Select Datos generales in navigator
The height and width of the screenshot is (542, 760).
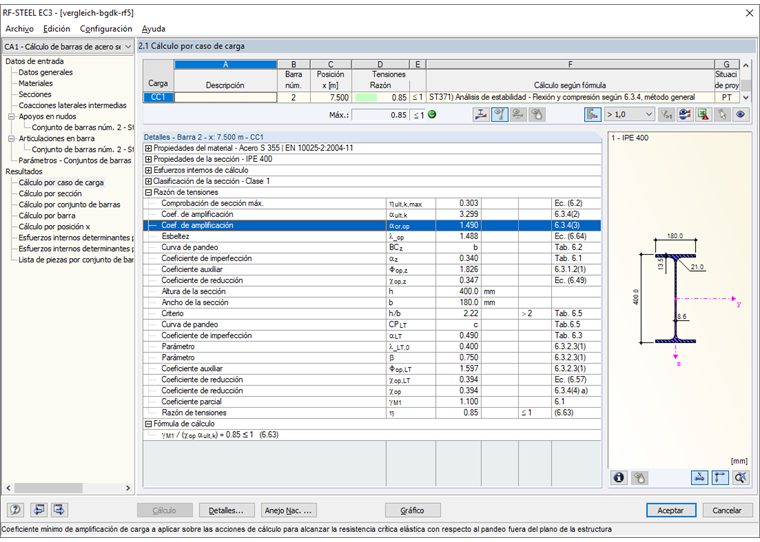[46, 72]
